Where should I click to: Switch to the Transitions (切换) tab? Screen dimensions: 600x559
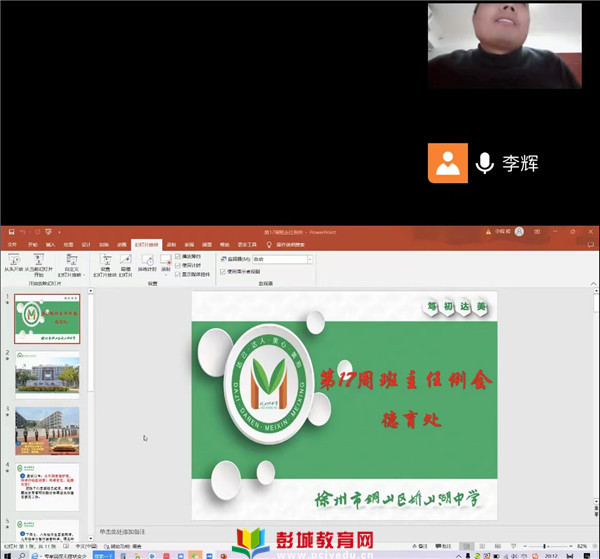point(104,244)
